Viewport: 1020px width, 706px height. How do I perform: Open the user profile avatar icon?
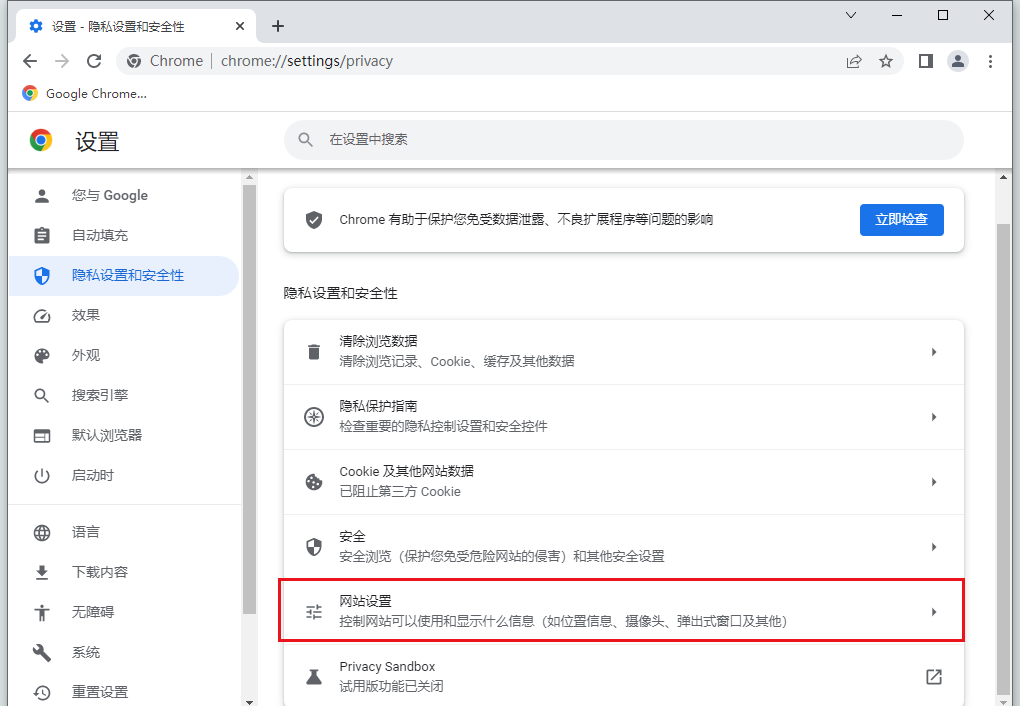[x=958, y=61]
